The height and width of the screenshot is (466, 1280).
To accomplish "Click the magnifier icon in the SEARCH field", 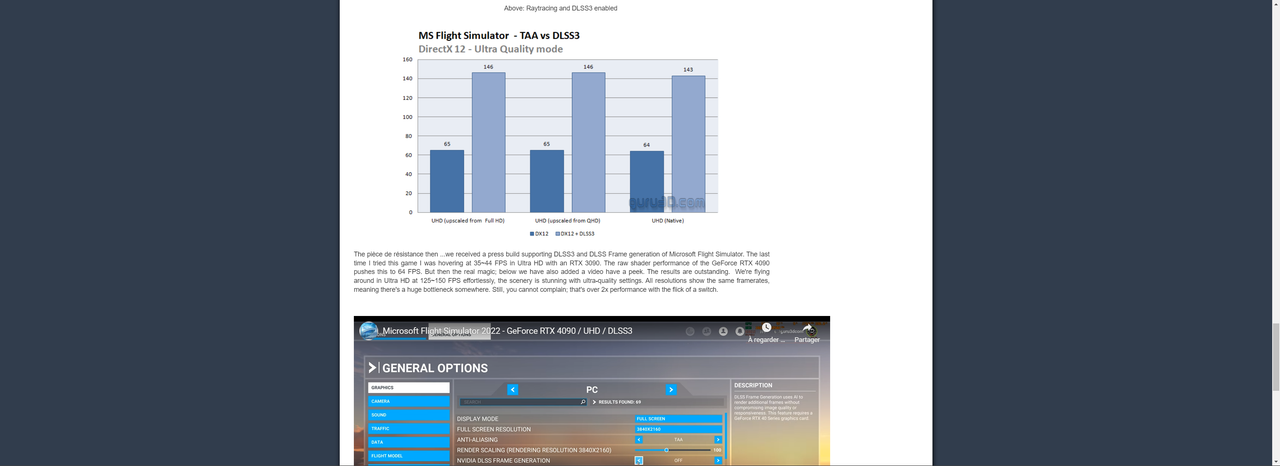I will [583, 402].
